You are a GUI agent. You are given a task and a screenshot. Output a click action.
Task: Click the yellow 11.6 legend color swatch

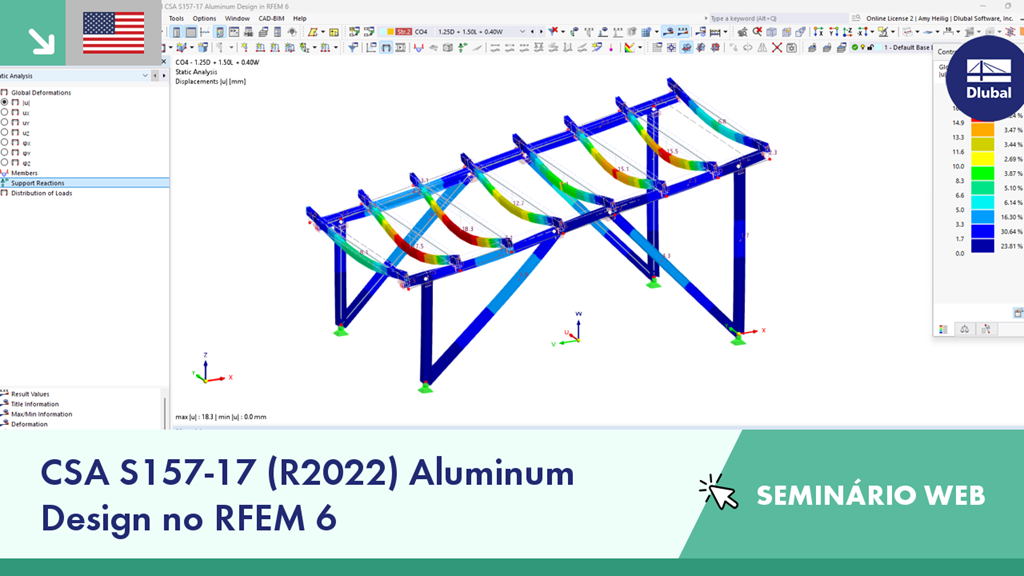[x=982, y=159]
